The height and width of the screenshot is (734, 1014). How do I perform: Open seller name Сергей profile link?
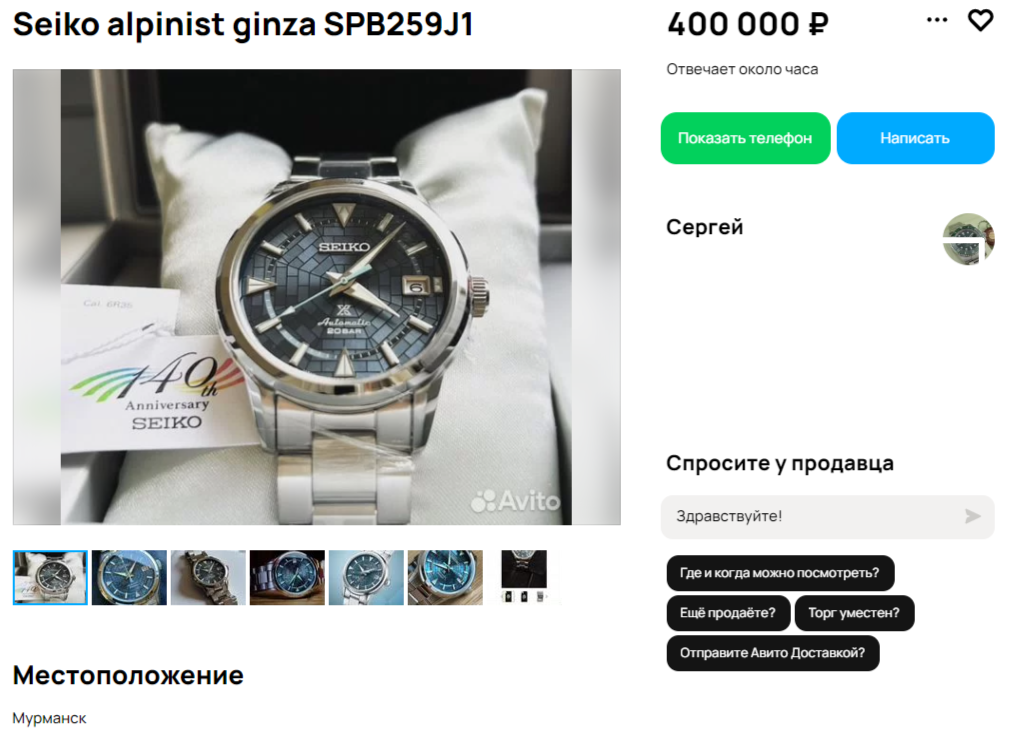click(x=705, y=228)
